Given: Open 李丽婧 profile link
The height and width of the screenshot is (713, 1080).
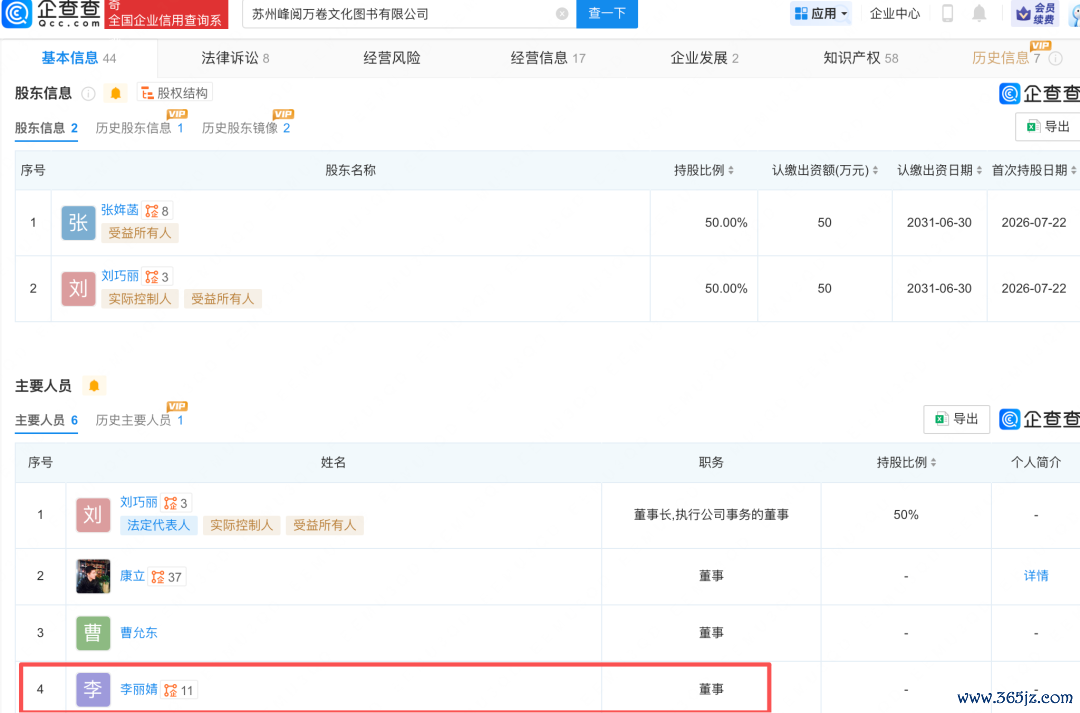Looking at the screenshot, I should click(138, 689).
